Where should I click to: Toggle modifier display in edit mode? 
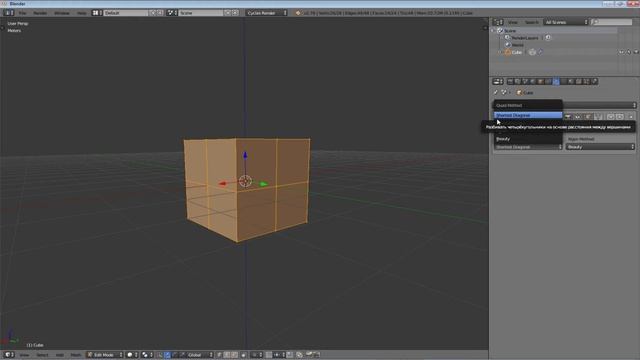click(589, 117)
